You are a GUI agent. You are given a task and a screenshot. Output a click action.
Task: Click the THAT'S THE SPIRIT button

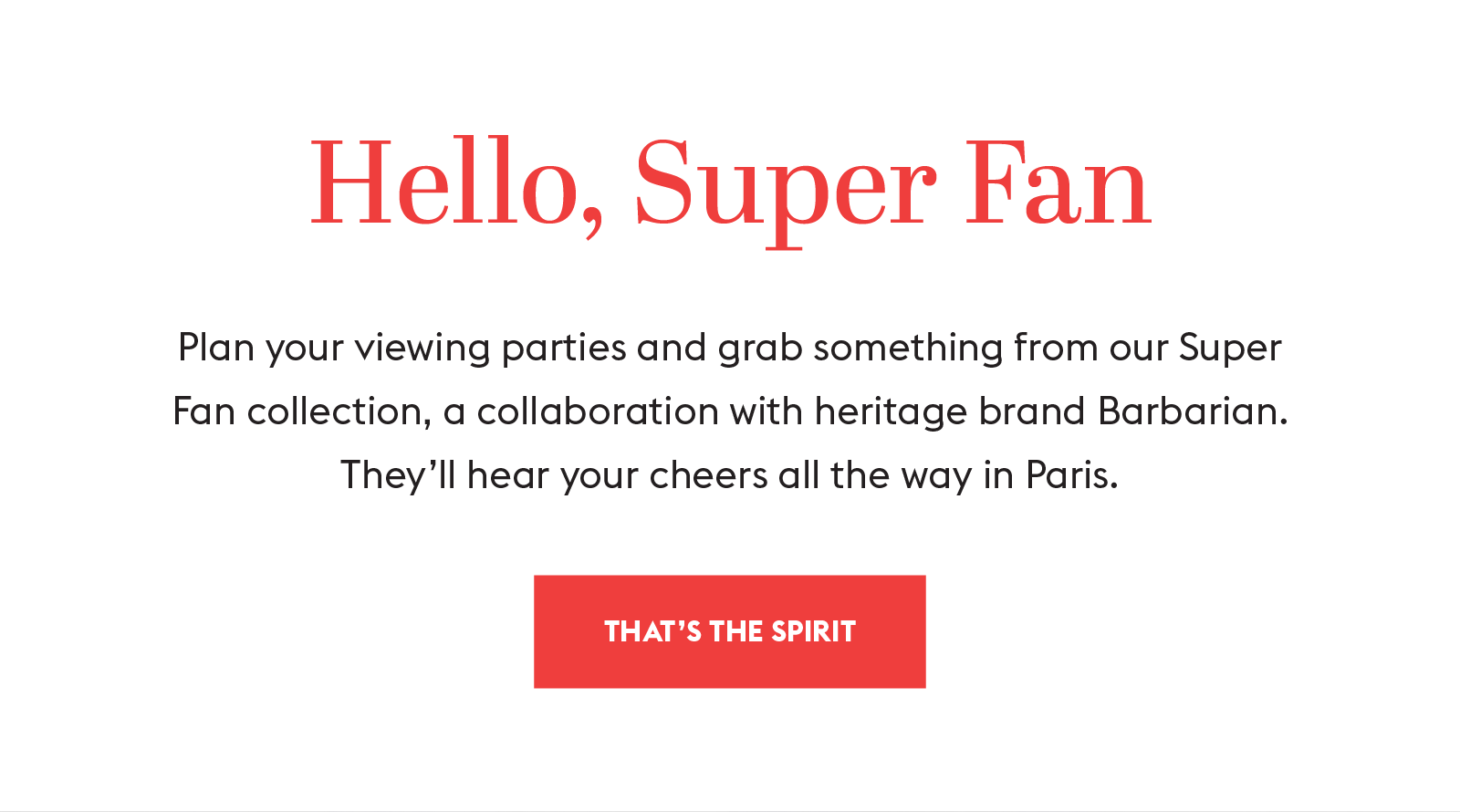730,631
